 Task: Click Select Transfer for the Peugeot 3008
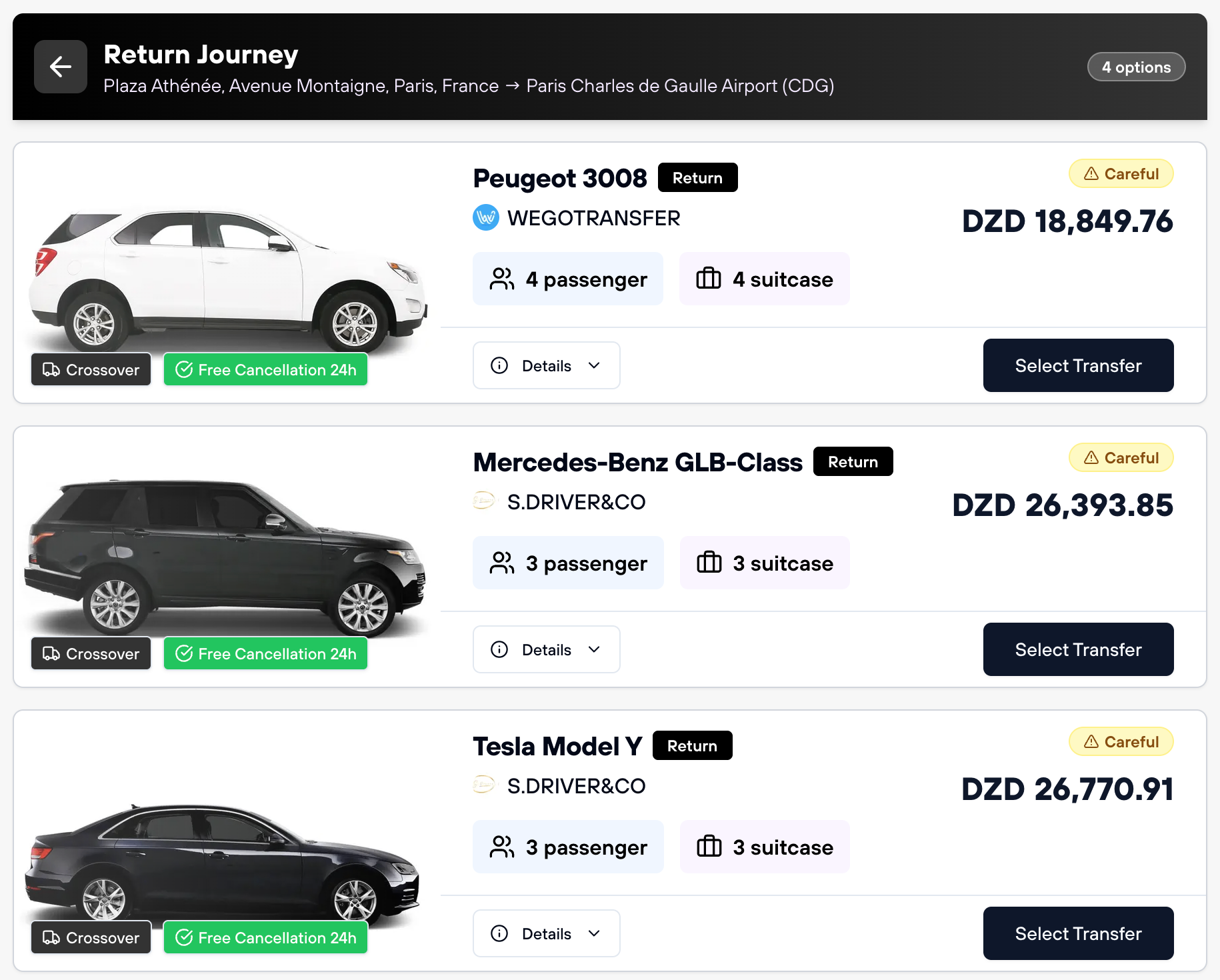[x=1078, y=365]
